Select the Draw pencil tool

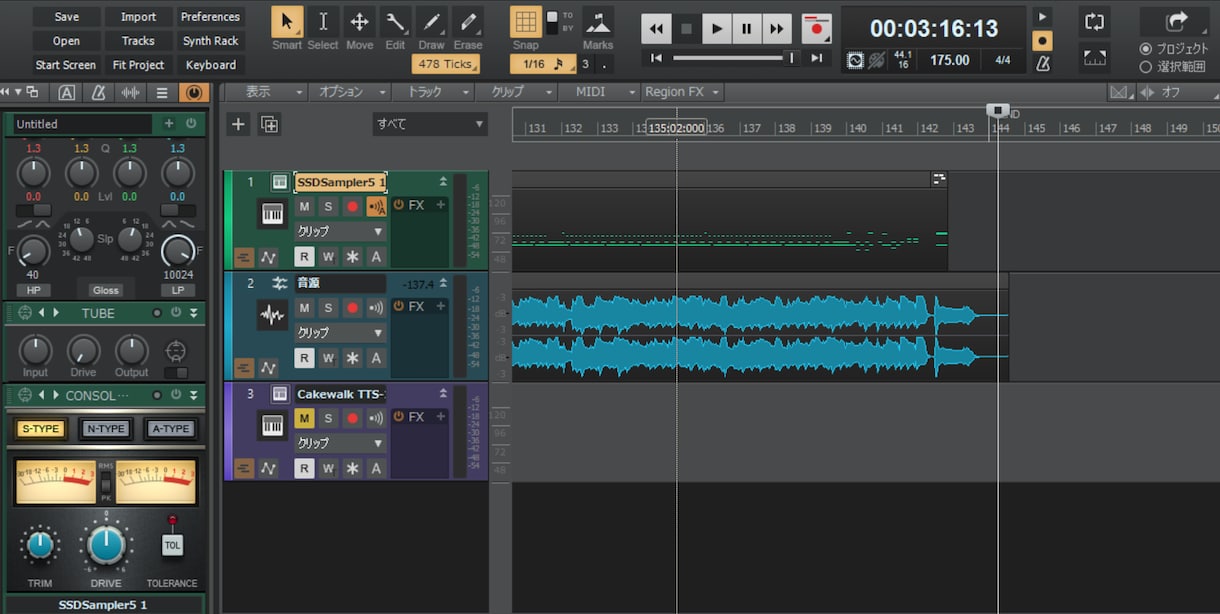tap(431, 22)
